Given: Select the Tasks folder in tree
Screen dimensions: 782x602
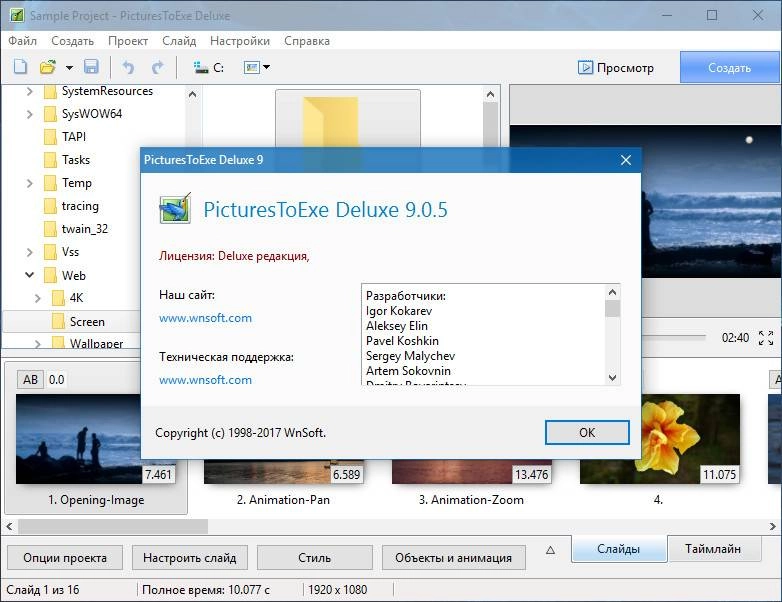Looking at the screenshot, I should pos(76,160).
